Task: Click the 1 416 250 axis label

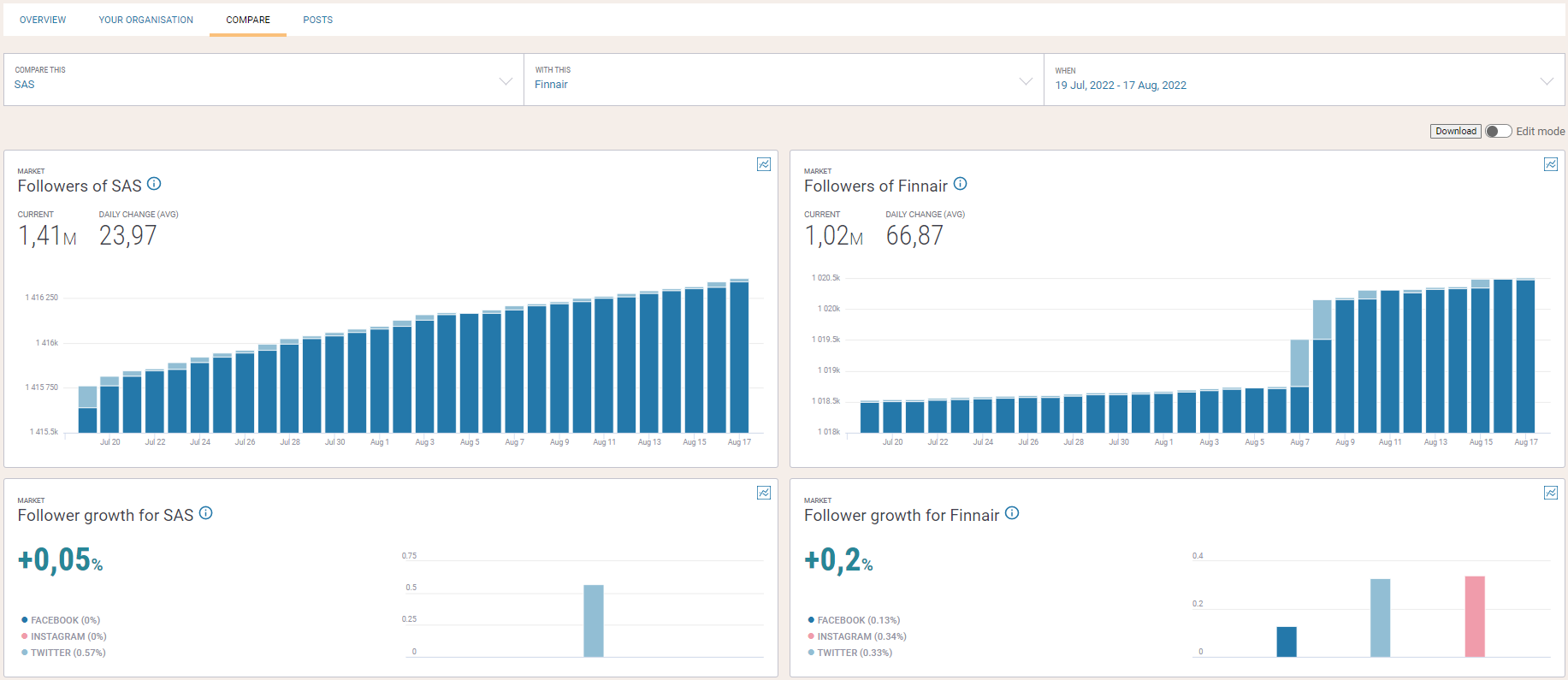Action: click(41, 298)
